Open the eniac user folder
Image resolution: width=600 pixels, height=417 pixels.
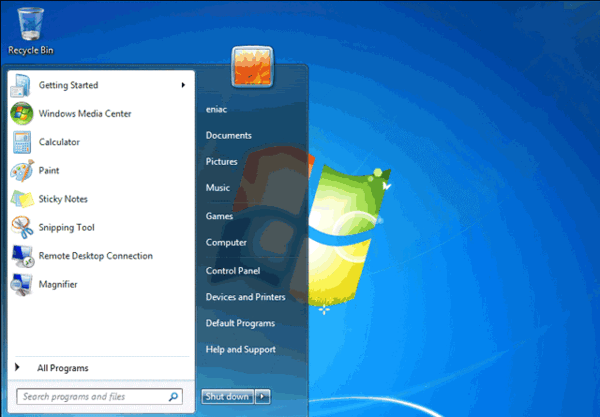tap(216, 109)
